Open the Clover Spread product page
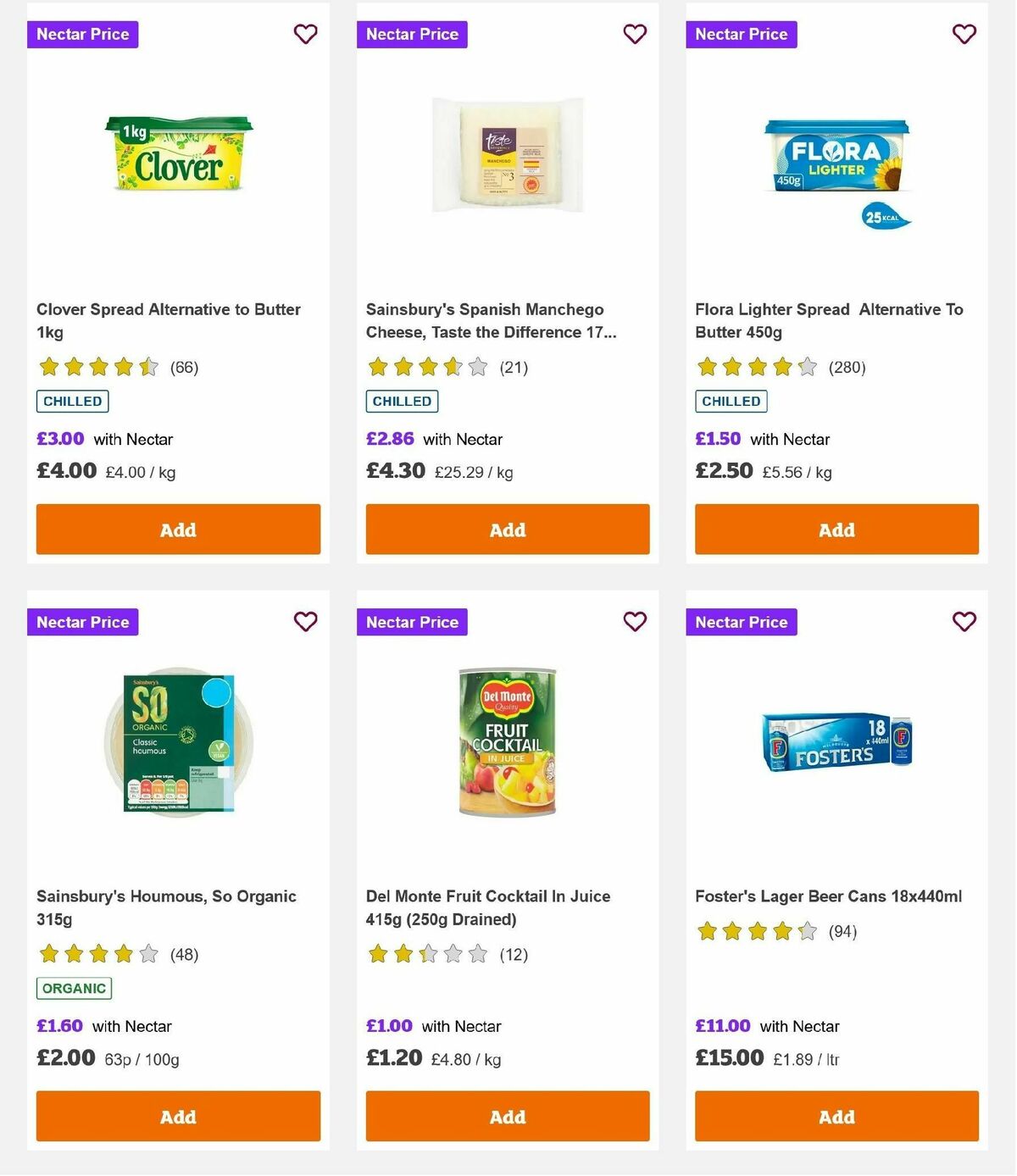 (x=167, y=320)
